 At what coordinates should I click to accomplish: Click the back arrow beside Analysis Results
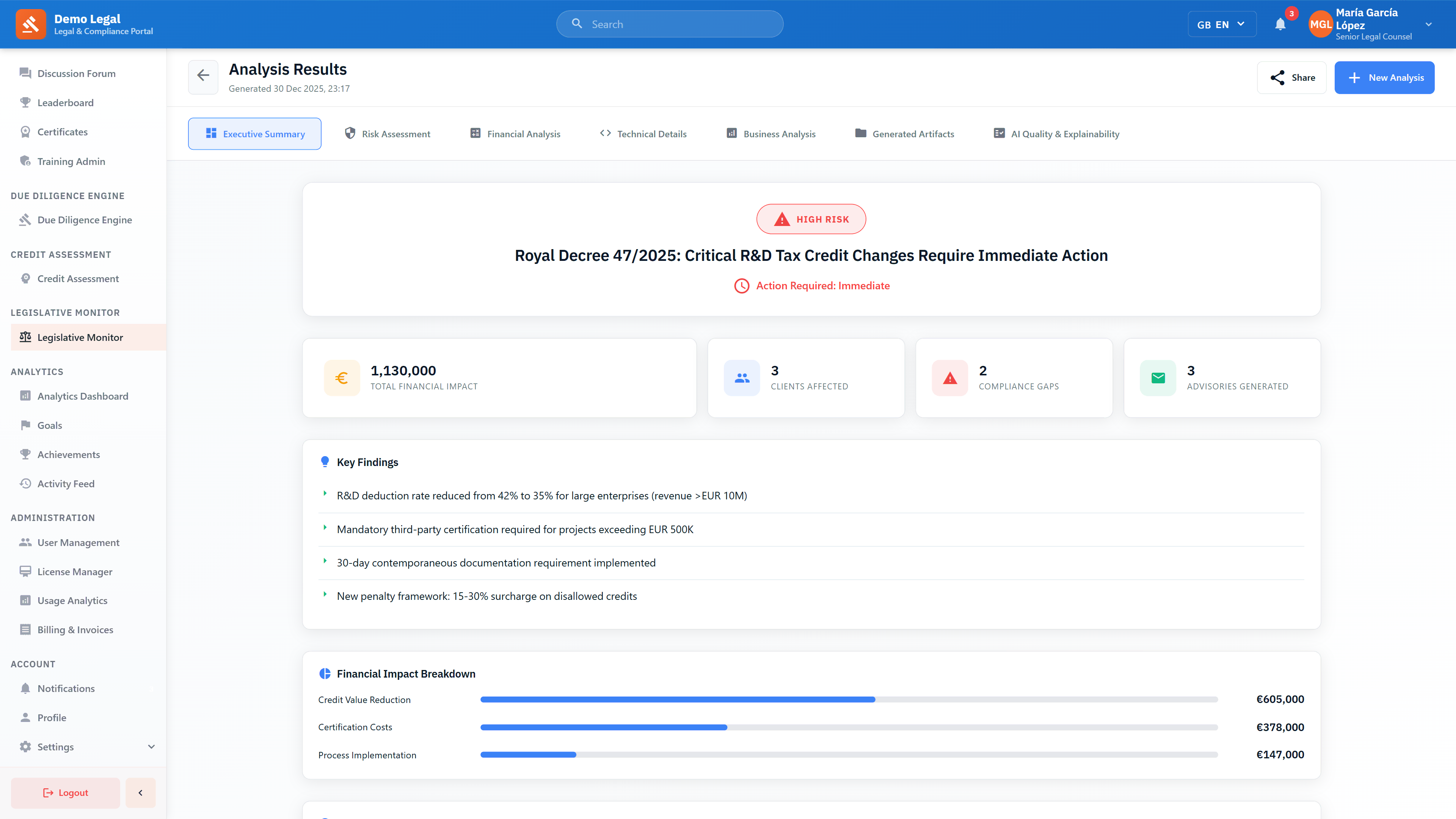click(x=203, y=76)
